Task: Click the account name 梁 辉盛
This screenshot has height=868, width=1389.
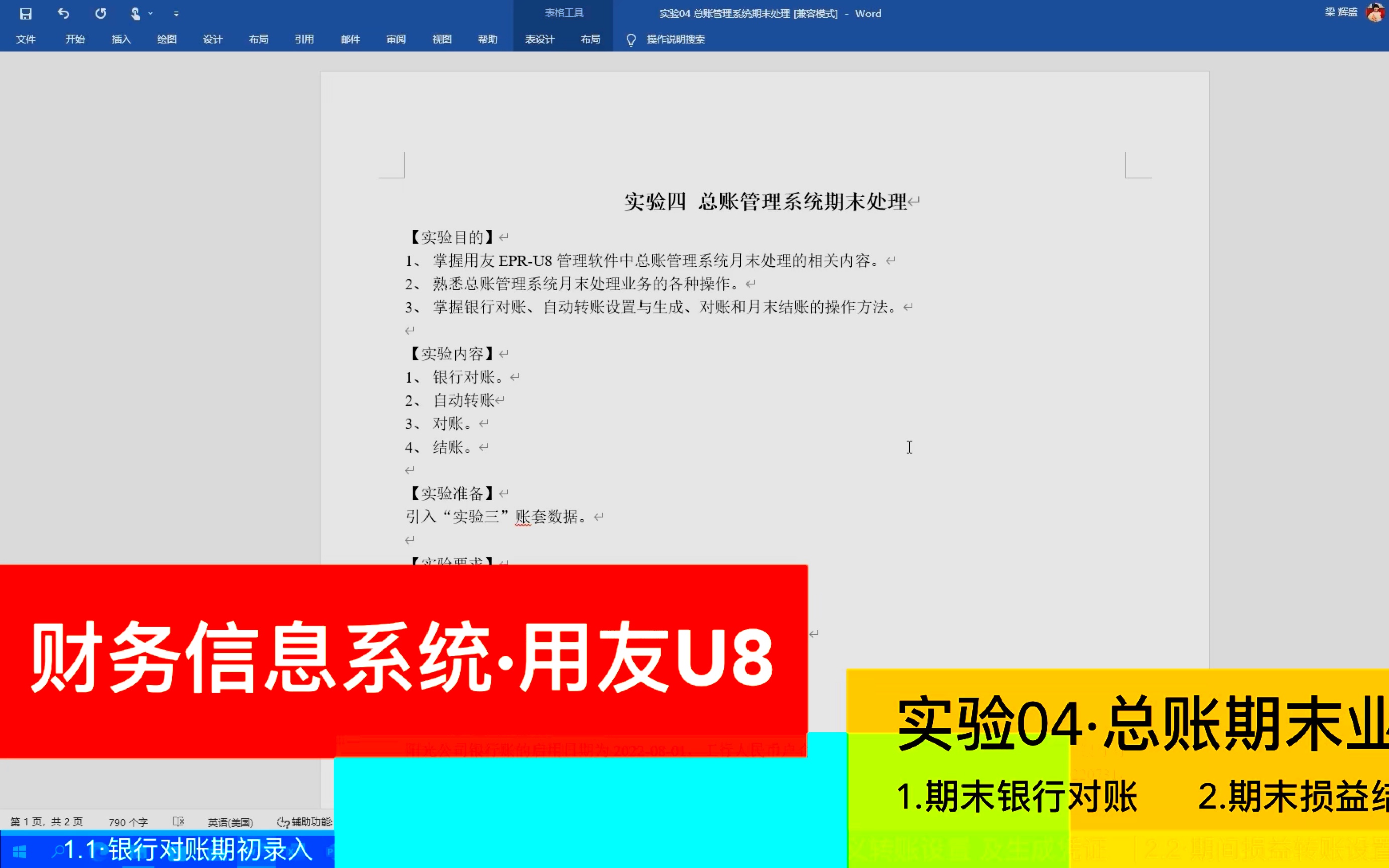Action: point(1341,12)
